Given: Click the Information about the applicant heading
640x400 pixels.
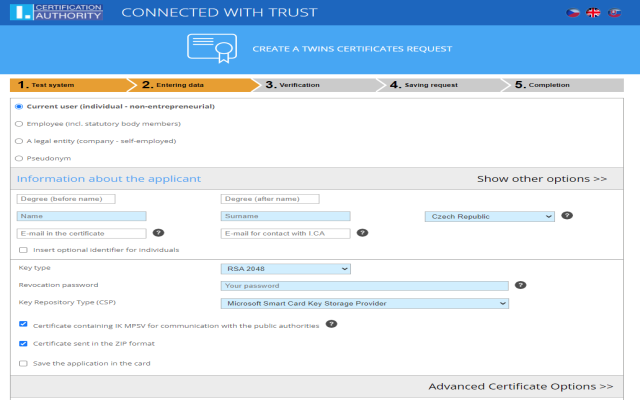Looking at the screenshot, I should coord(109,179).
